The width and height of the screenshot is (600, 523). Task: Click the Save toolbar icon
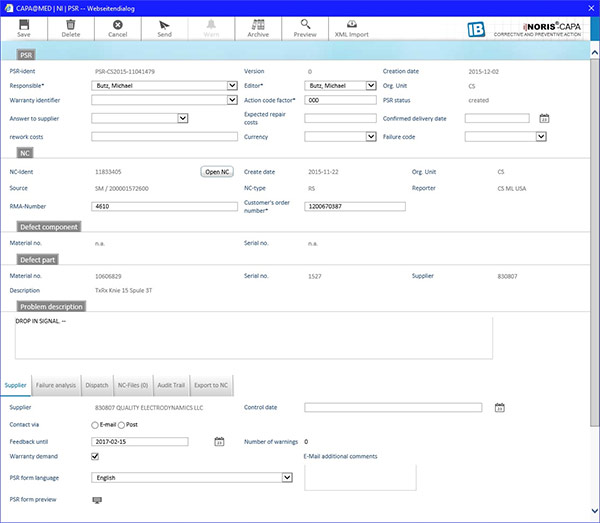(24, 25)
